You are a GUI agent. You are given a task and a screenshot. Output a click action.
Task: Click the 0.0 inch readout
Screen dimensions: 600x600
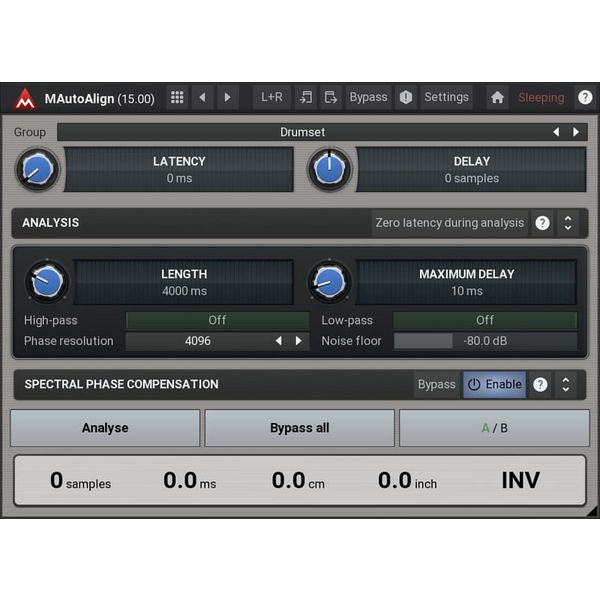coord(407,481)
